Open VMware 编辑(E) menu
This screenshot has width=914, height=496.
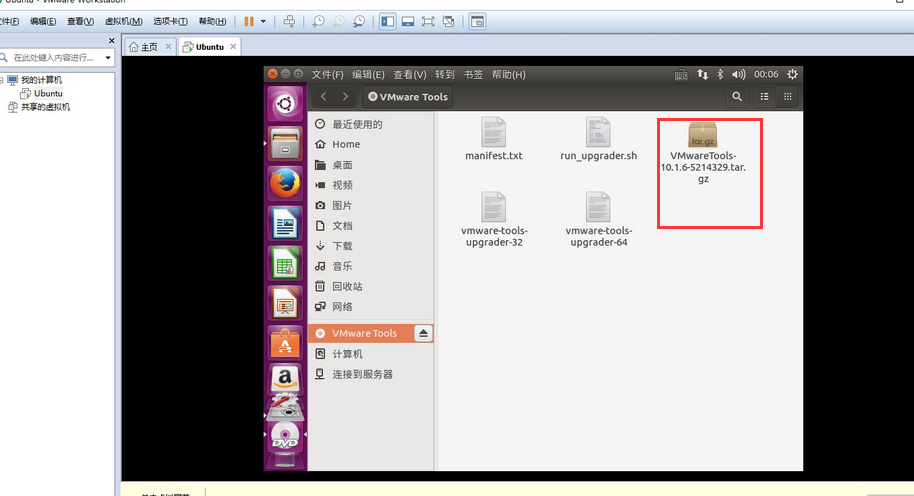[43, 22]
